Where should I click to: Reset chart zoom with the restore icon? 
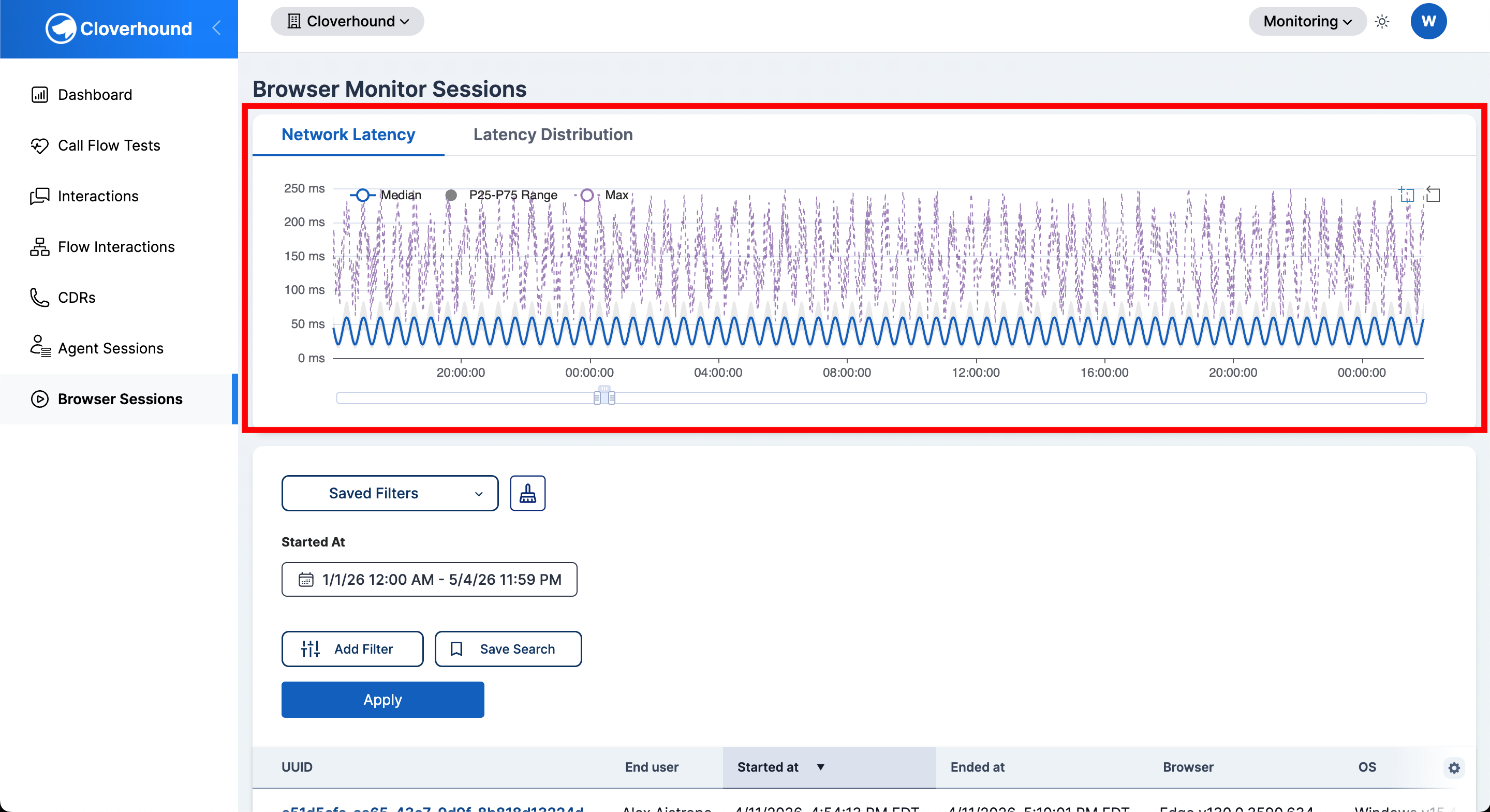(1433, 194)
